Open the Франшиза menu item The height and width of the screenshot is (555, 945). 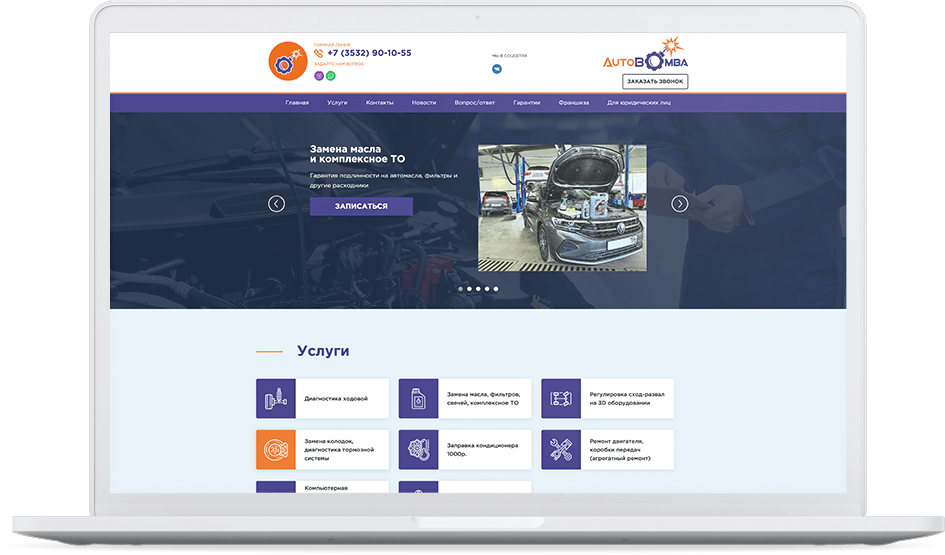[574, 102]
